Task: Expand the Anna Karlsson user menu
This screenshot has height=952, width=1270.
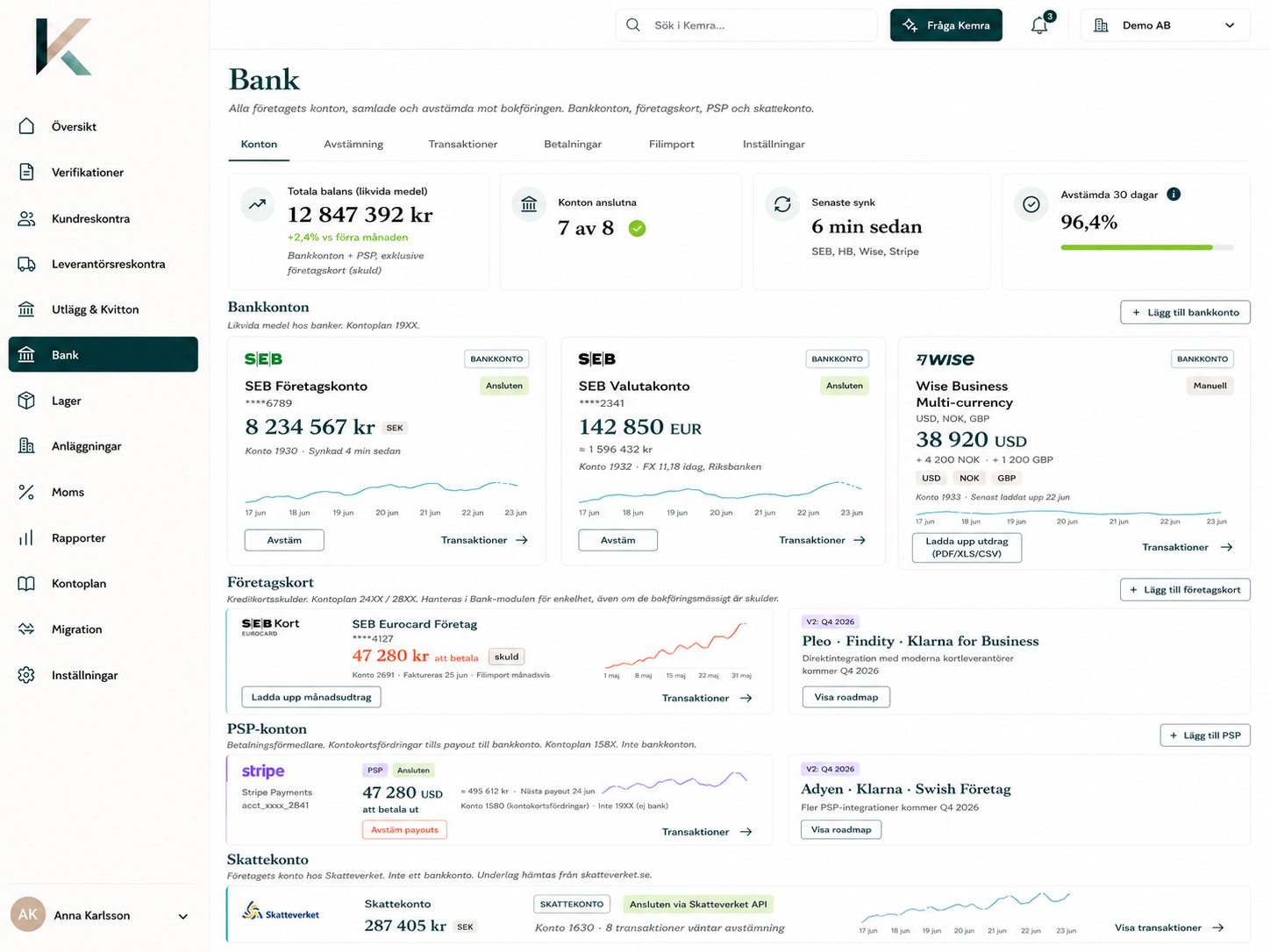Action: [x=99, y=915]
